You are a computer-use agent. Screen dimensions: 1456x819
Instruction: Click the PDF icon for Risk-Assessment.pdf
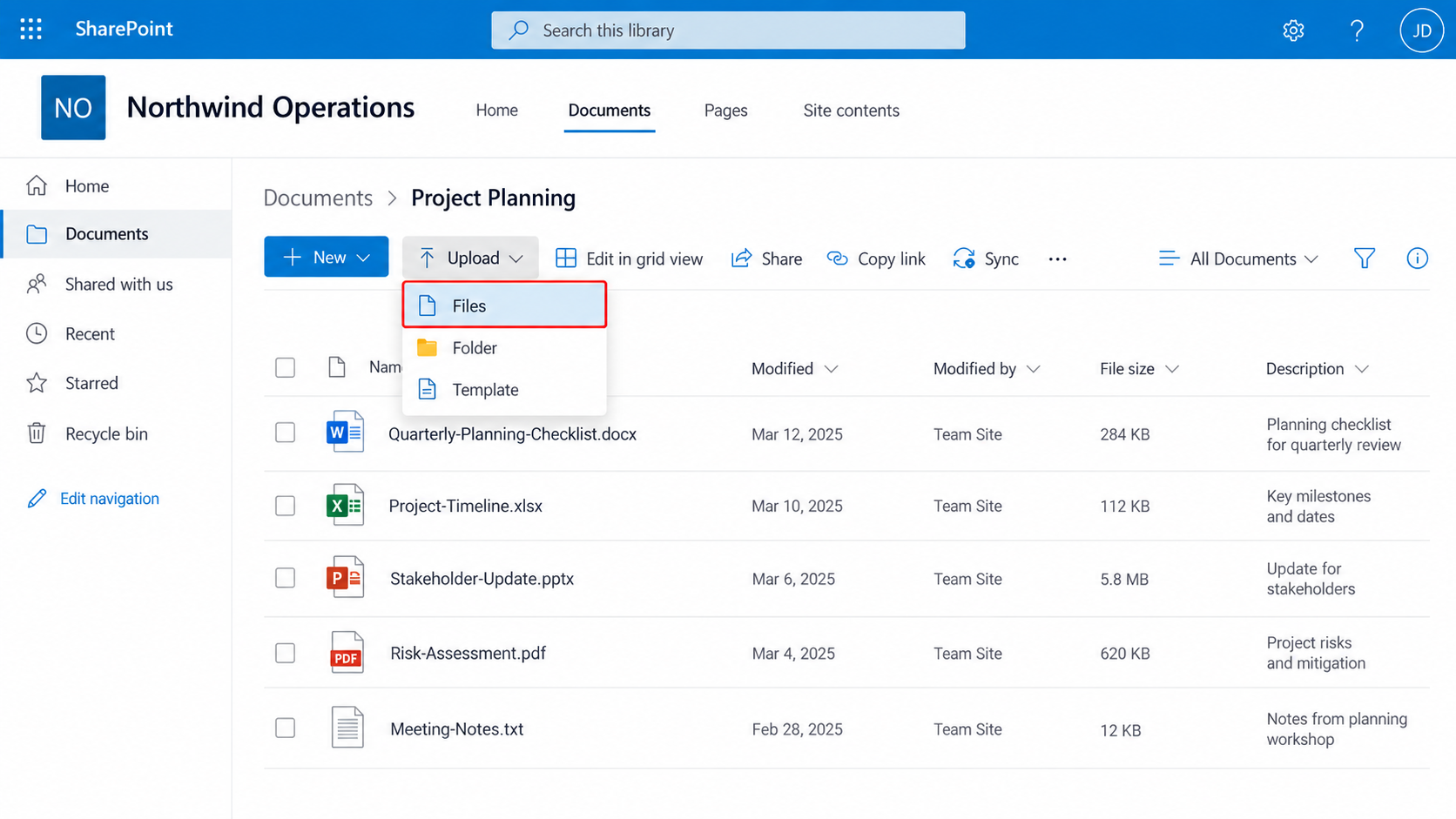pyautogui.click(x=347, y=653)
